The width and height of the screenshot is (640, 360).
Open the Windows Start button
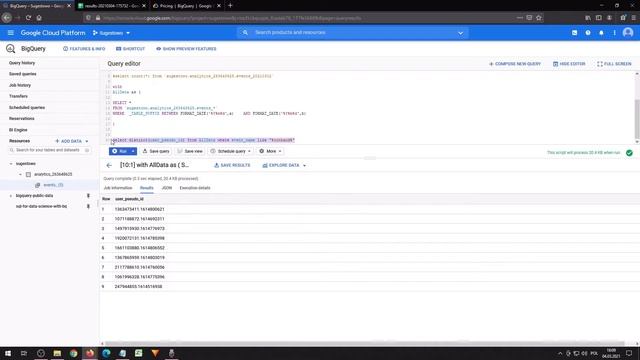8,353
